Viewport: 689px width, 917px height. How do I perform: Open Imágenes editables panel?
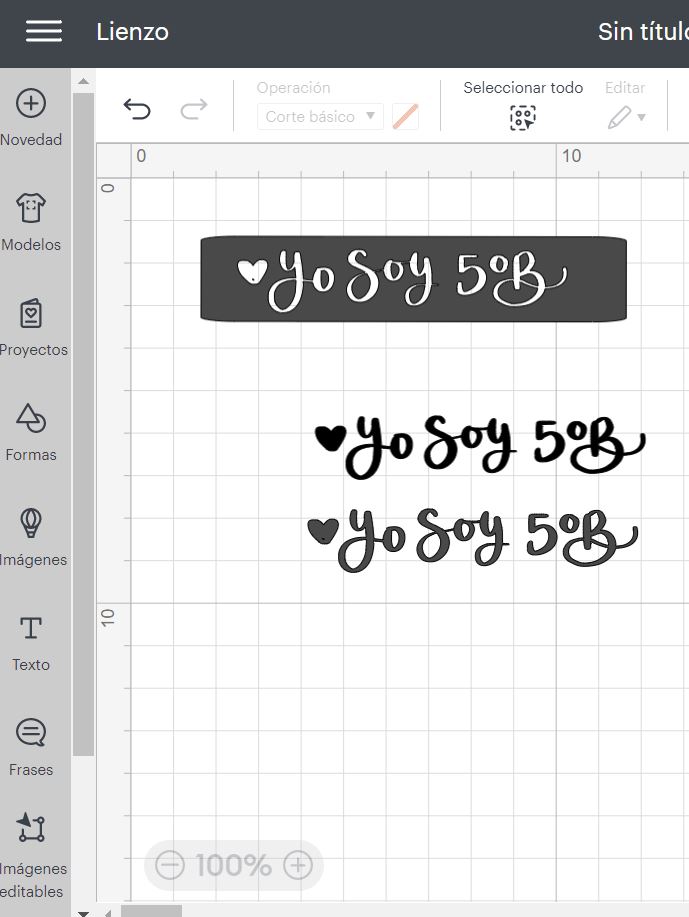(33, 855)
